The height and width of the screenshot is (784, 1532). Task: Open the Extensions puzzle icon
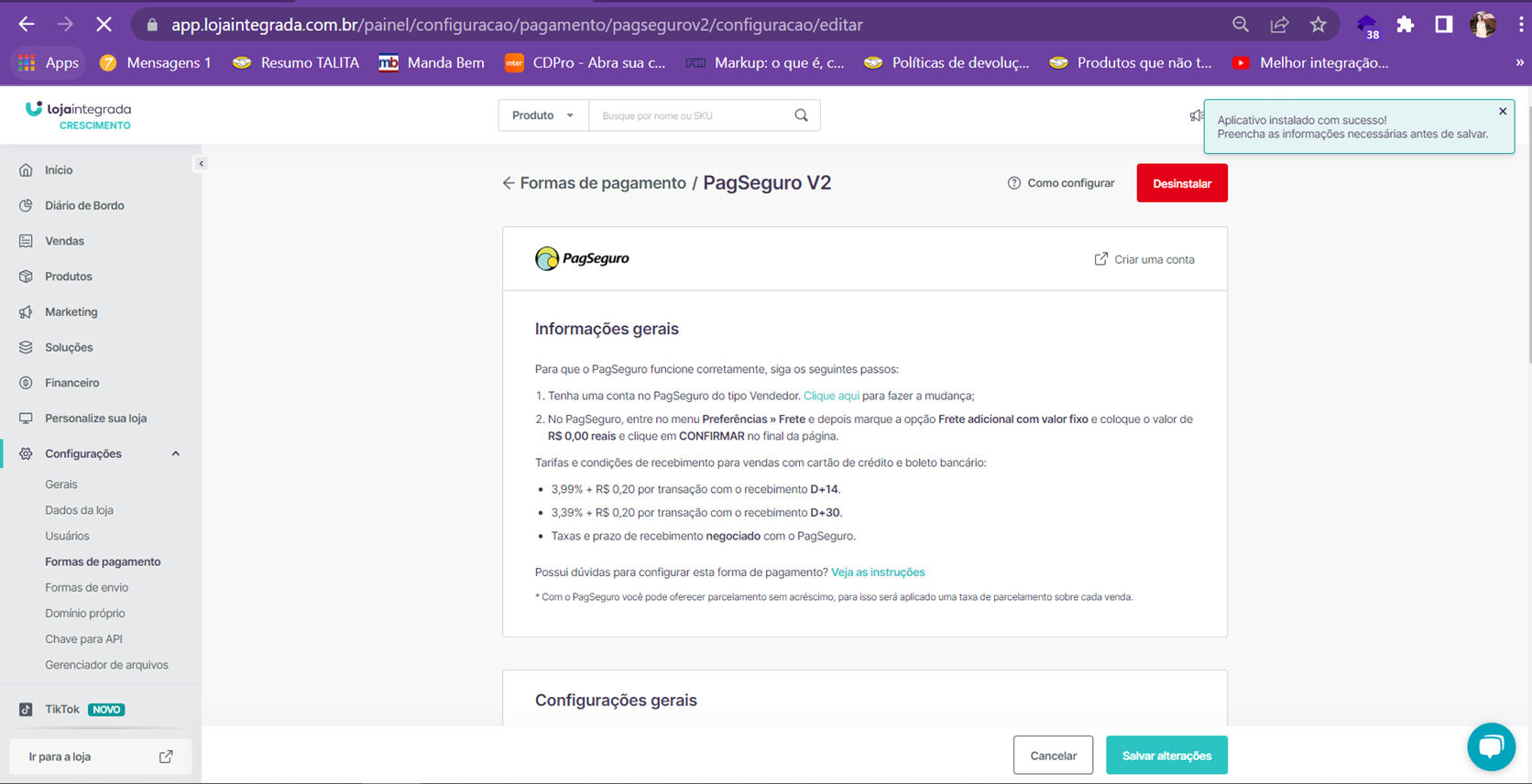[x=1405, y=25]
